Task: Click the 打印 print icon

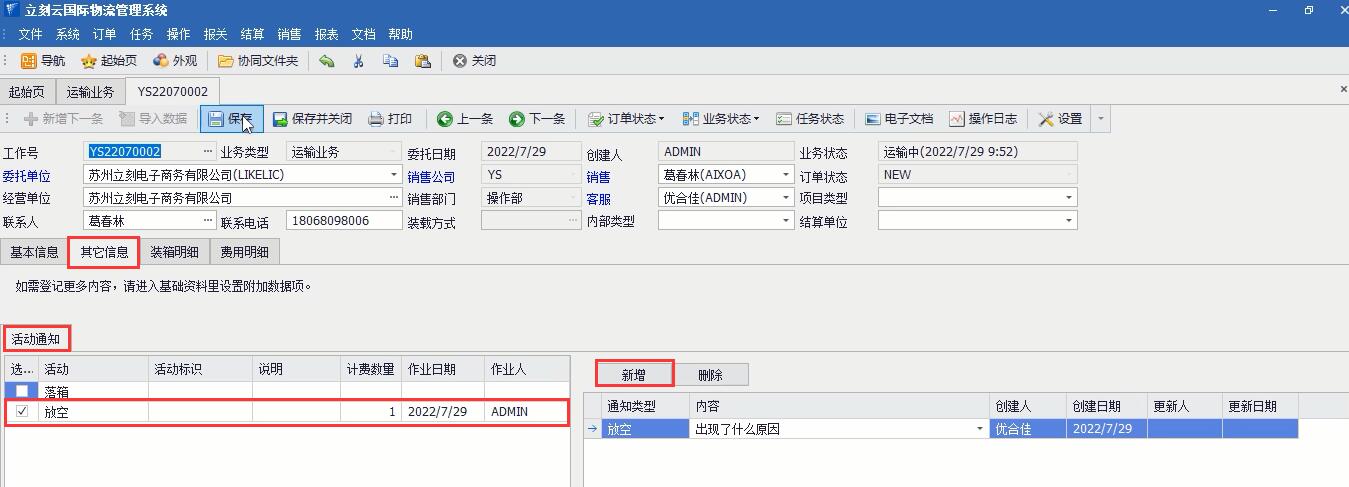Action: click(389, 119)
